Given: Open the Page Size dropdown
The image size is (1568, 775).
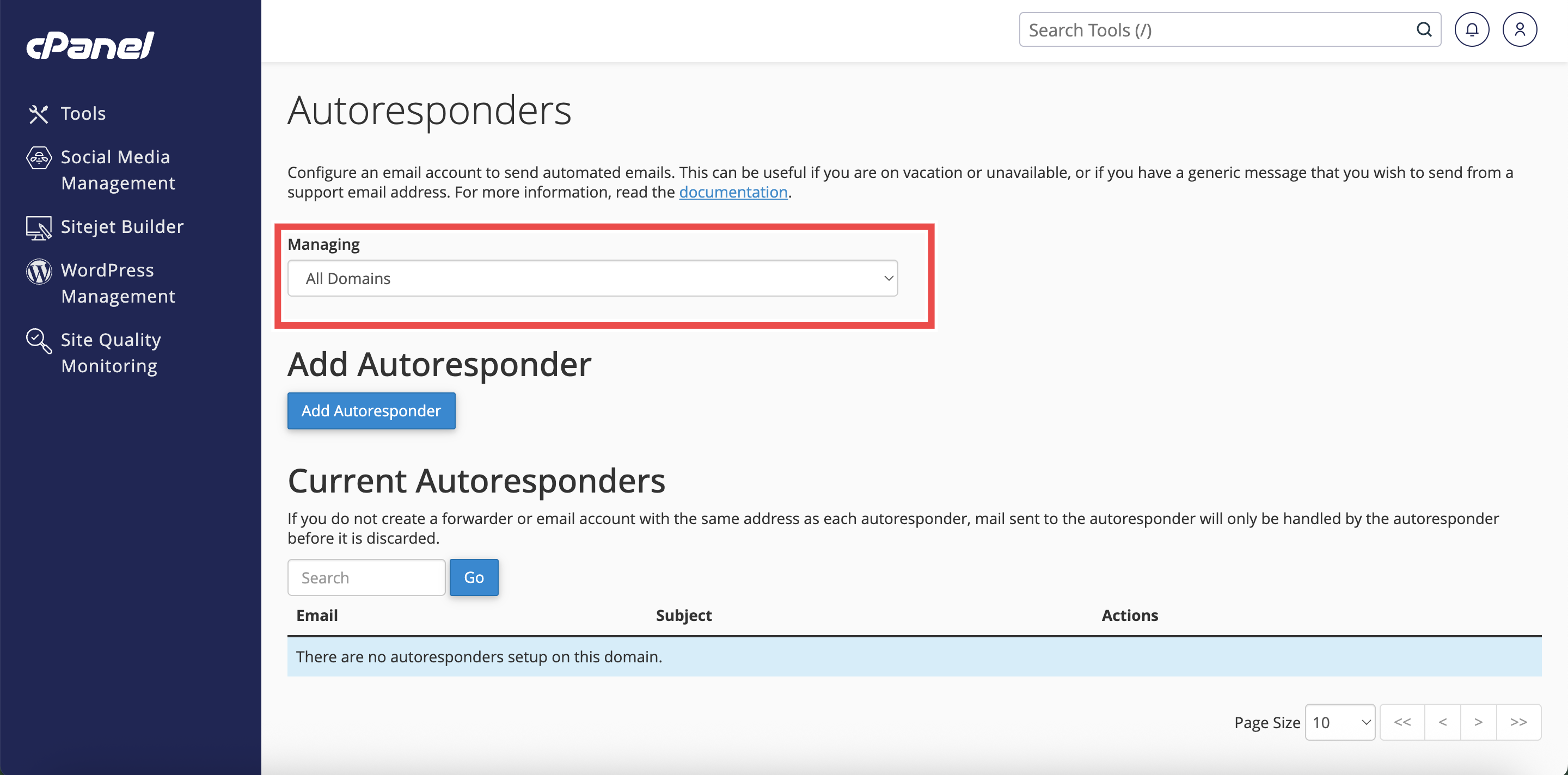Looking at the screenshot, I should (1340, 722).
